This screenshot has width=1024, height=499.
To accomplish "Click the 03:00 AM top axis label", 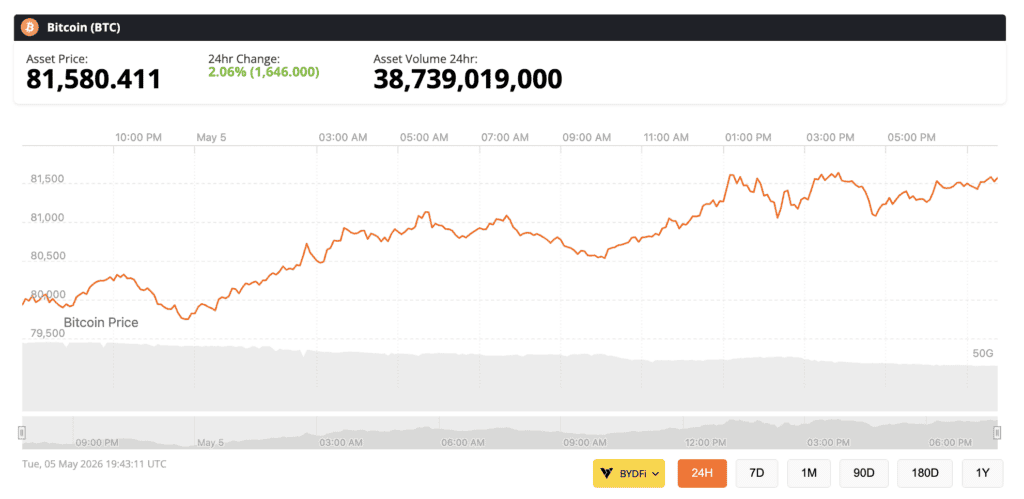I will pos(343,137).
